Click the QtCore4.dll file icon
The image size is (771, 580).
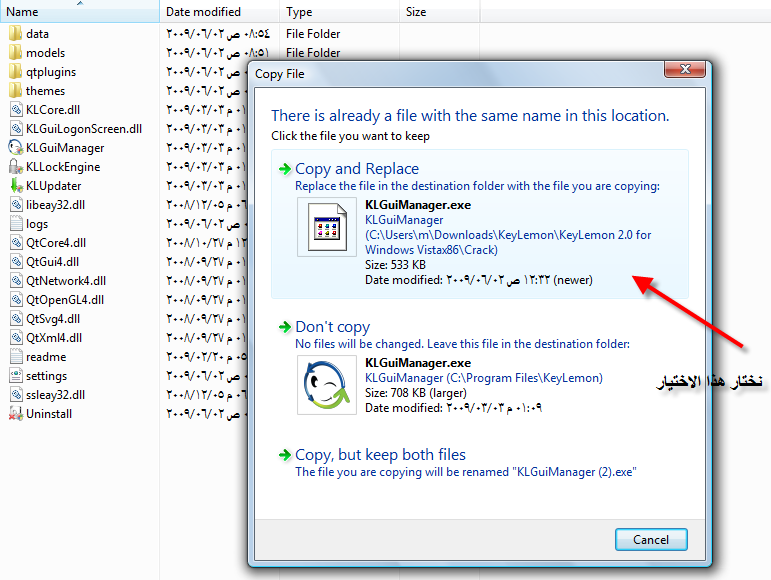(x=16, y=243)
